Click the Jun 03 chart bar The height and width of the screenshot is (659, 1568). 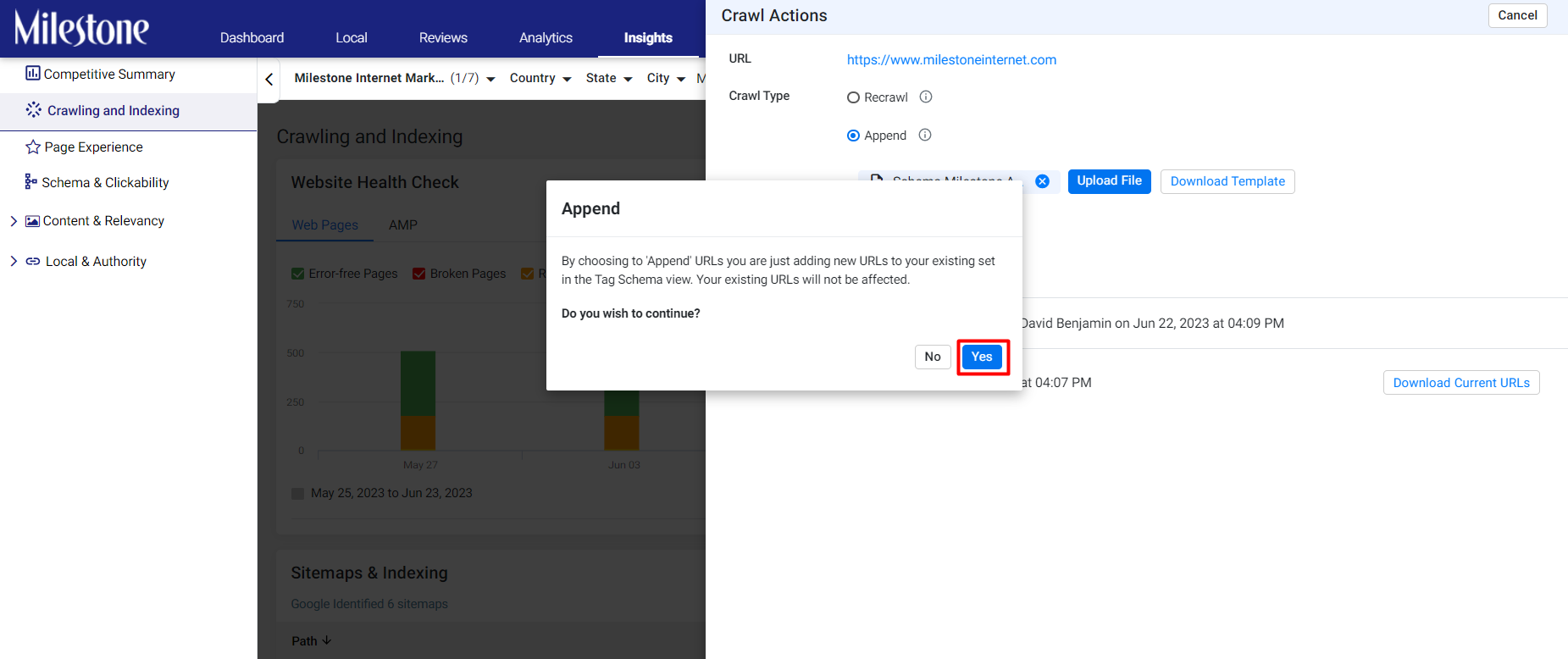tap(622, 420)
